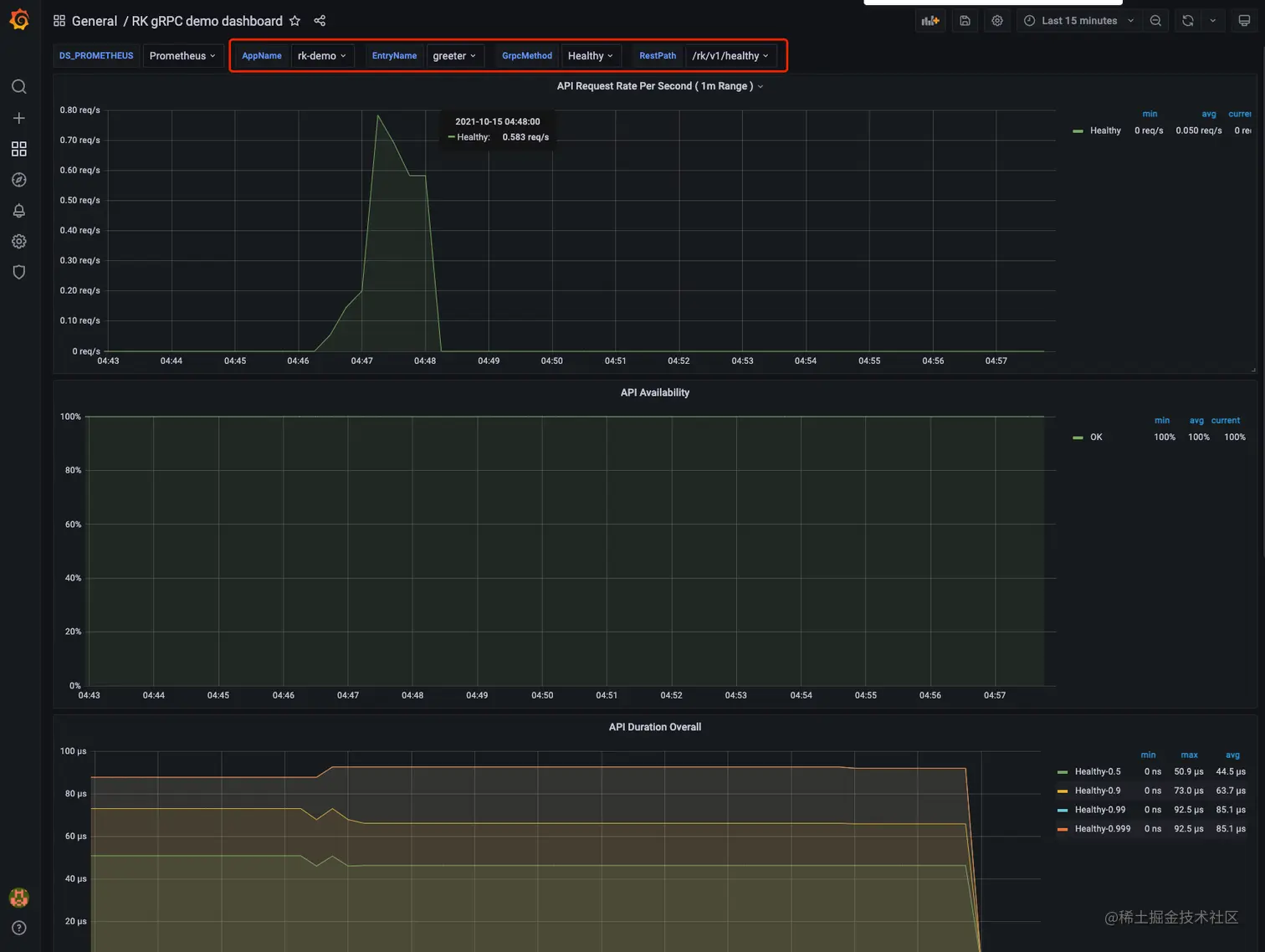This screenshot has width=1265, height=952.
Task: Go to General folder breadcrumb
Action: pos(94,21)
